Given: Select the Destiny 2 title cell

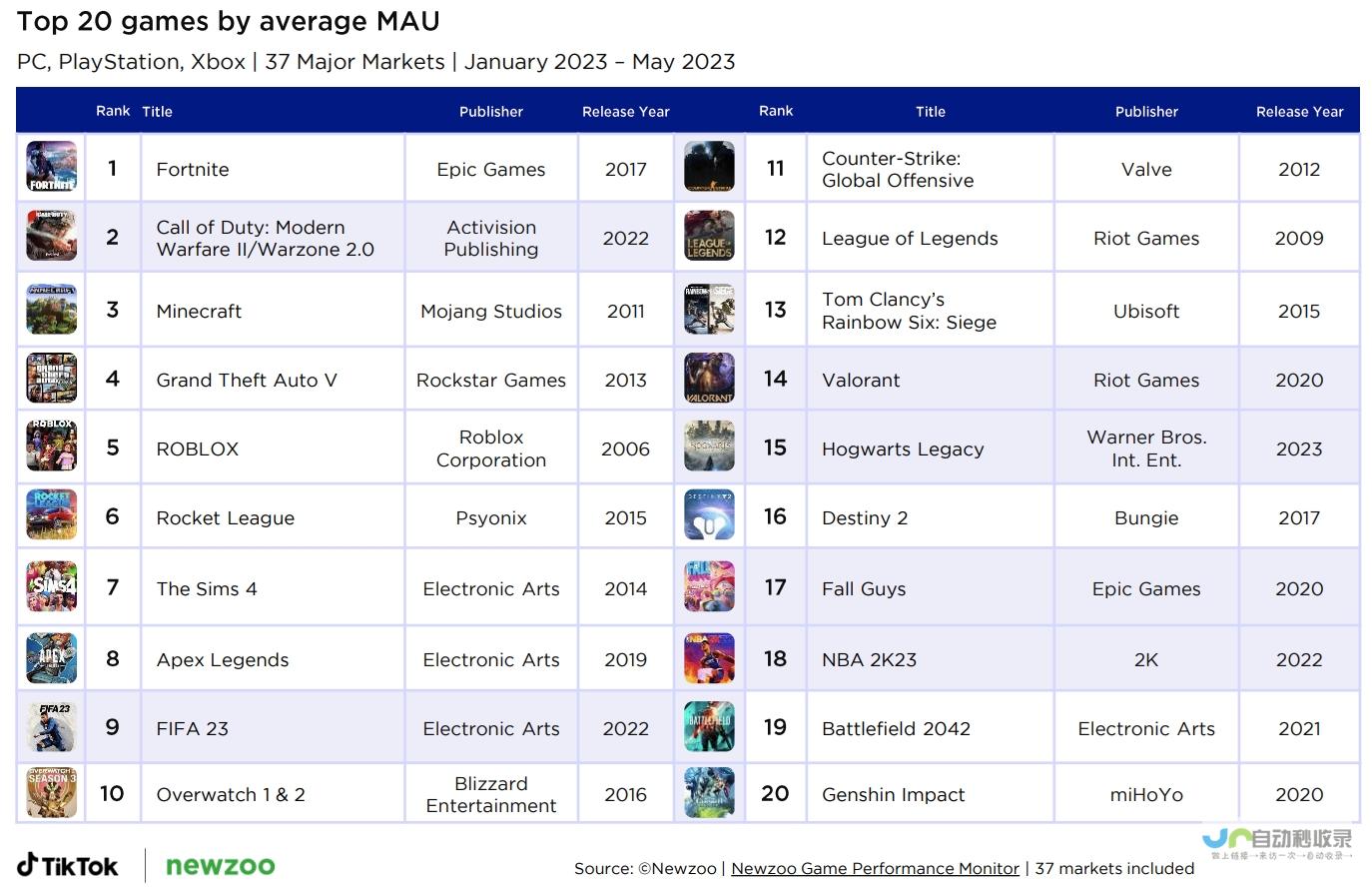Looking at the screenshot, I should click(930, 517).
